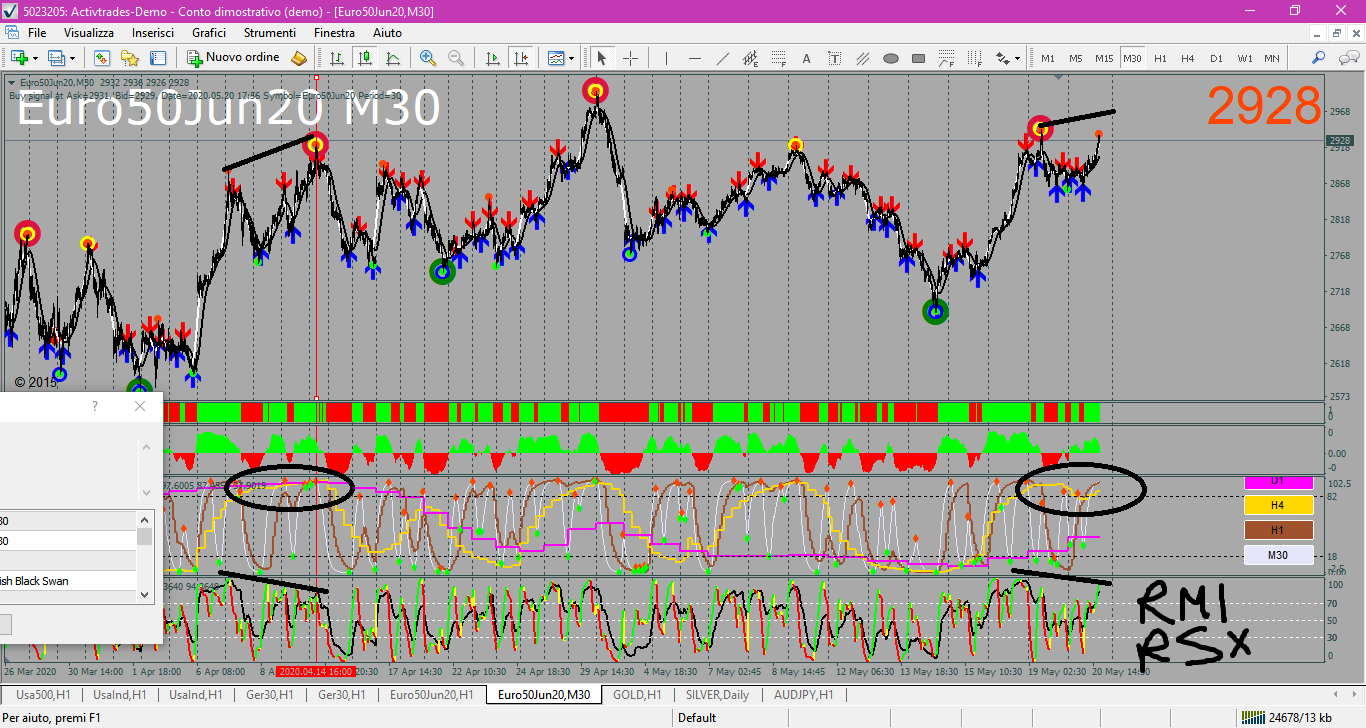Open the Strumenti menu
This screenshot has width=1366, height=728.
pos(269,33)
